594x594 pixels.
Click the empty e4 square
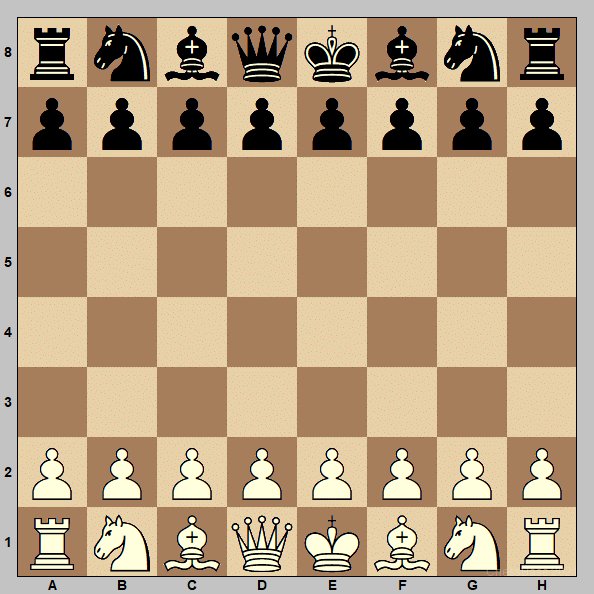coord(332,333)
